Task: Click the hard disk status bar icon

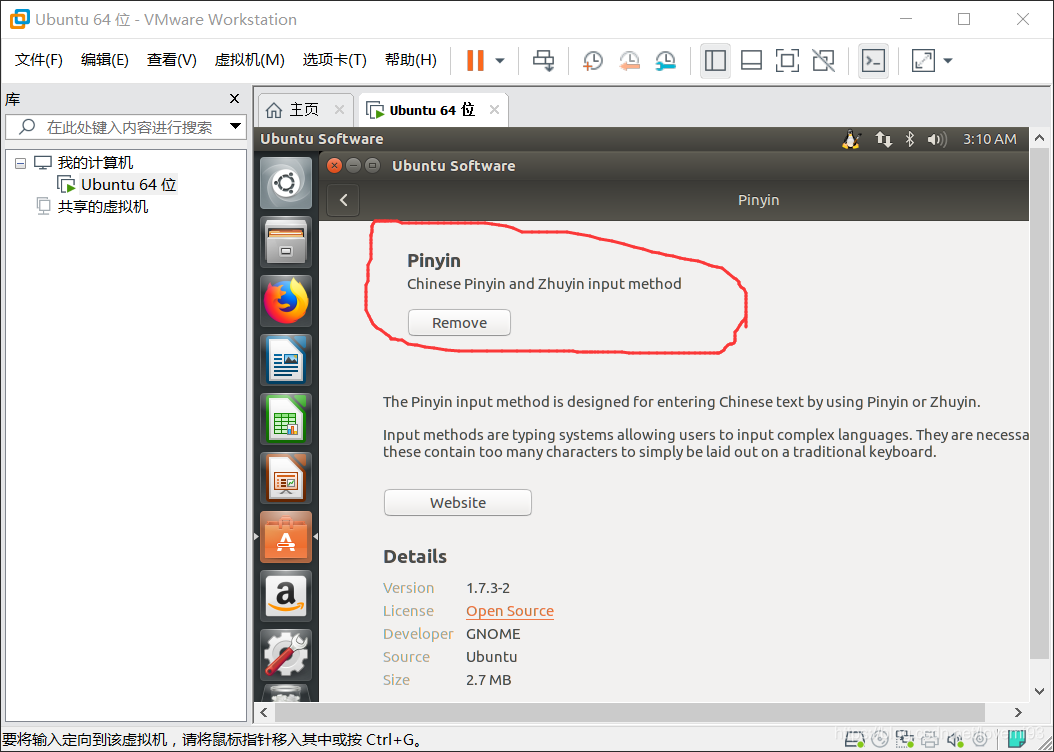Action: coord(854,740)
